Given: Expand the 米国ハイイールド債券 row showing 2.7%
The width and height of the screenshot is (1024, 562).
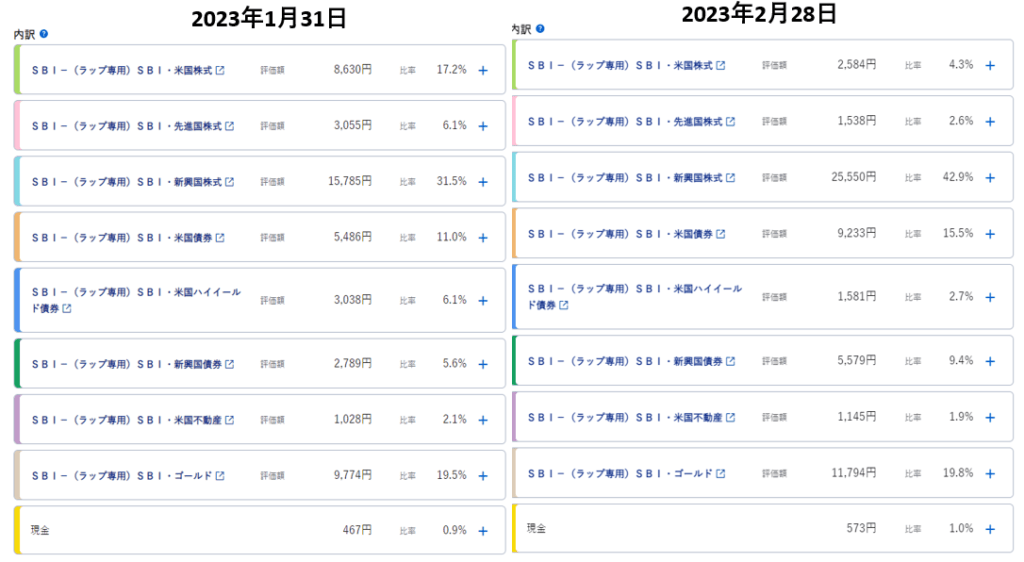Looking at the screenshot, I should pos(991,297).
